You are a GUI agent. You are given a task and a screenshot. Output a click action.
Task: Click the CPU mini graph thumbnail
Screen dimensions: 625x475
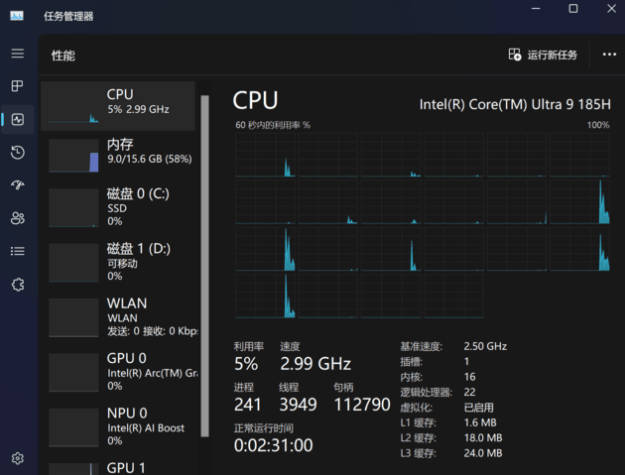tap(73, 106)
